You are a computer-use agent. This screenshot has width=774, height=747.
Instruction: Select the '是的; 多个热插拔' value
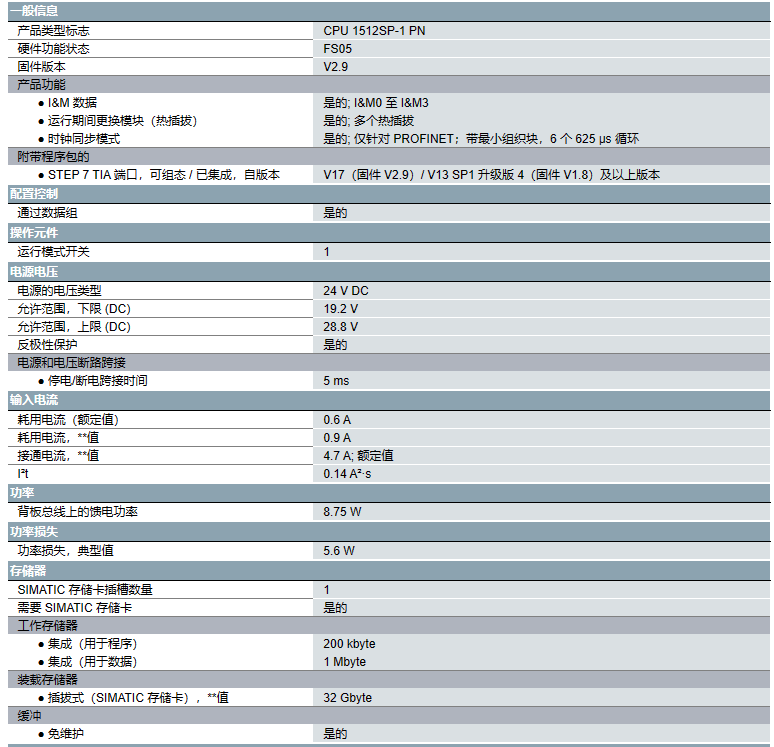[369, 120]
